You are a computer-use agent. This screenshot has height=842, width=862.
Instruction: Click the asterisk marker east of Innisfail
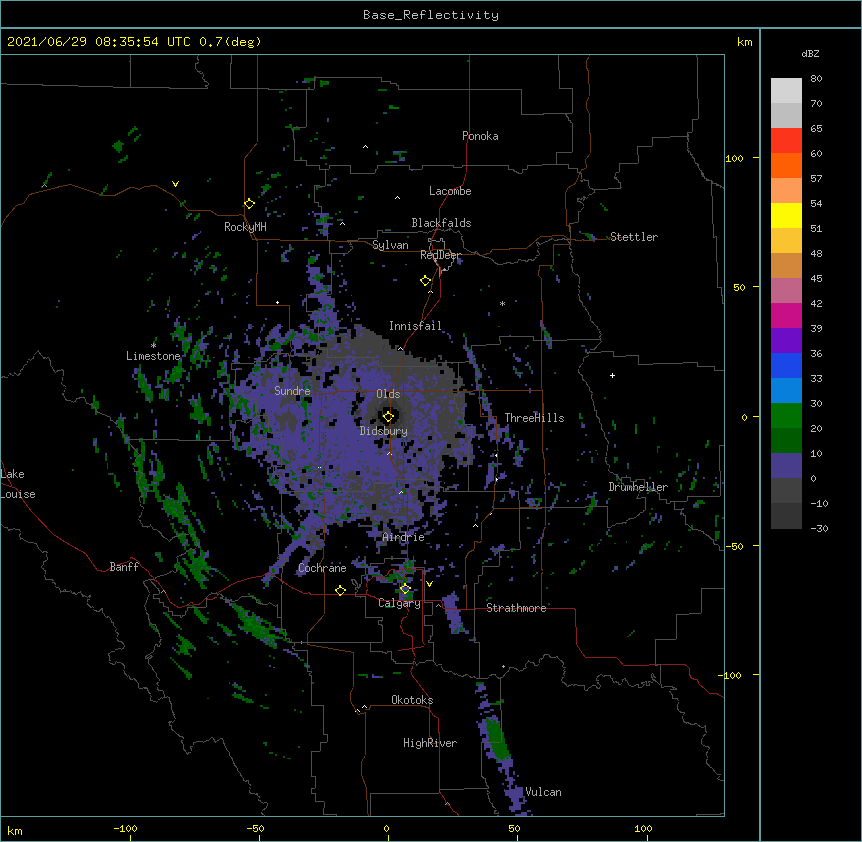(502, 303)
